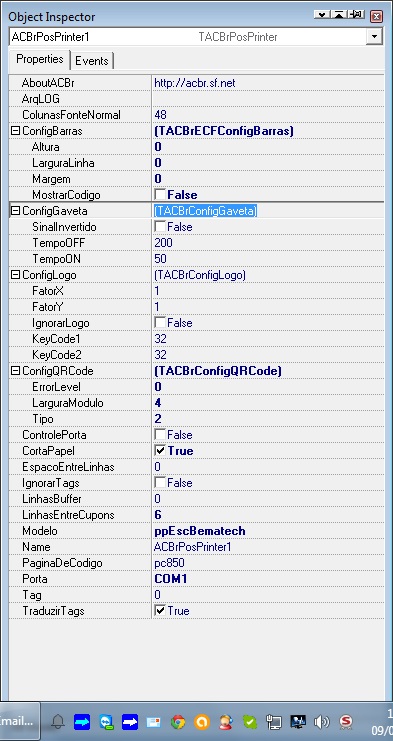Uncheck the CortaPapel checkbox
This screenshot has width=393, height=741.
[x=160, y=450]
